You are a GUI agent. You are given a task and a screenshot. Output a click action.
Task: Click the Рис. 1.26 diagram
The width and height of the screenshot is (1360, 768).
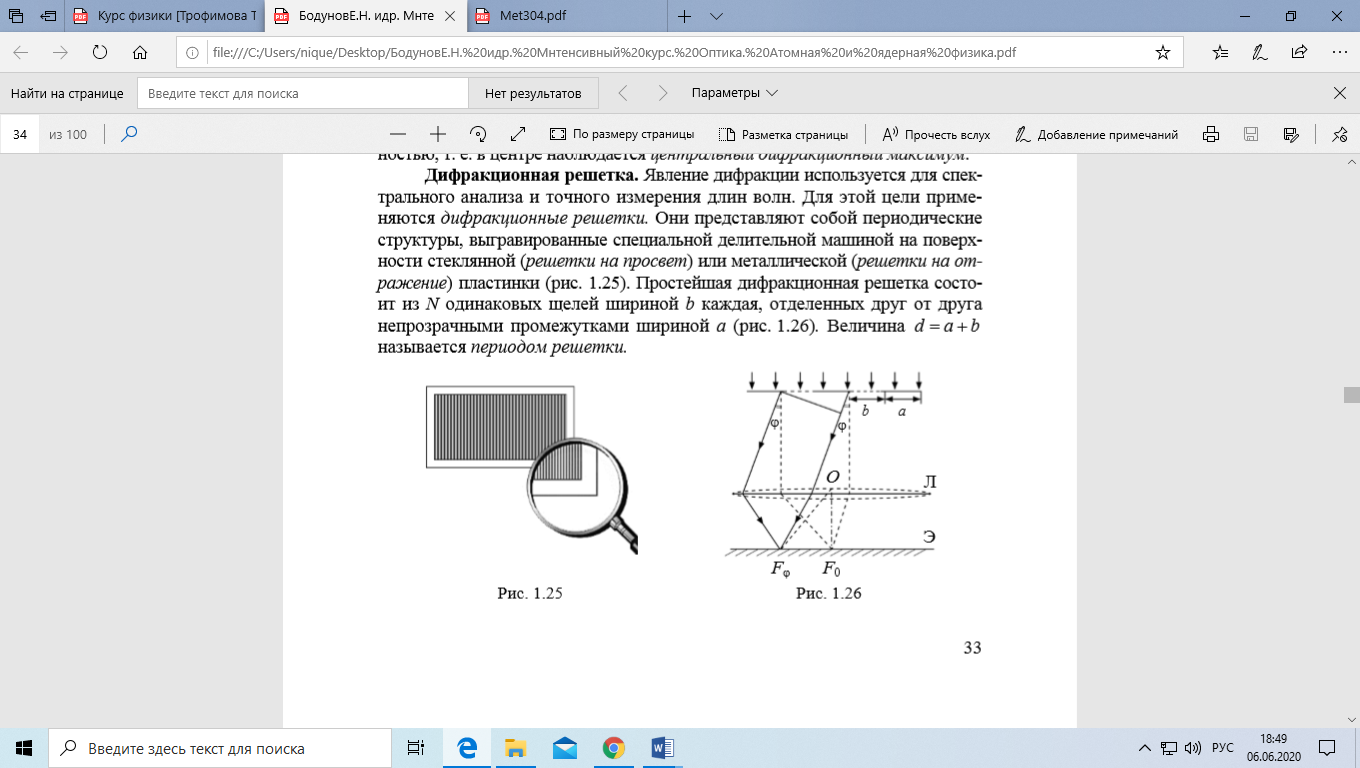[830, 475]
